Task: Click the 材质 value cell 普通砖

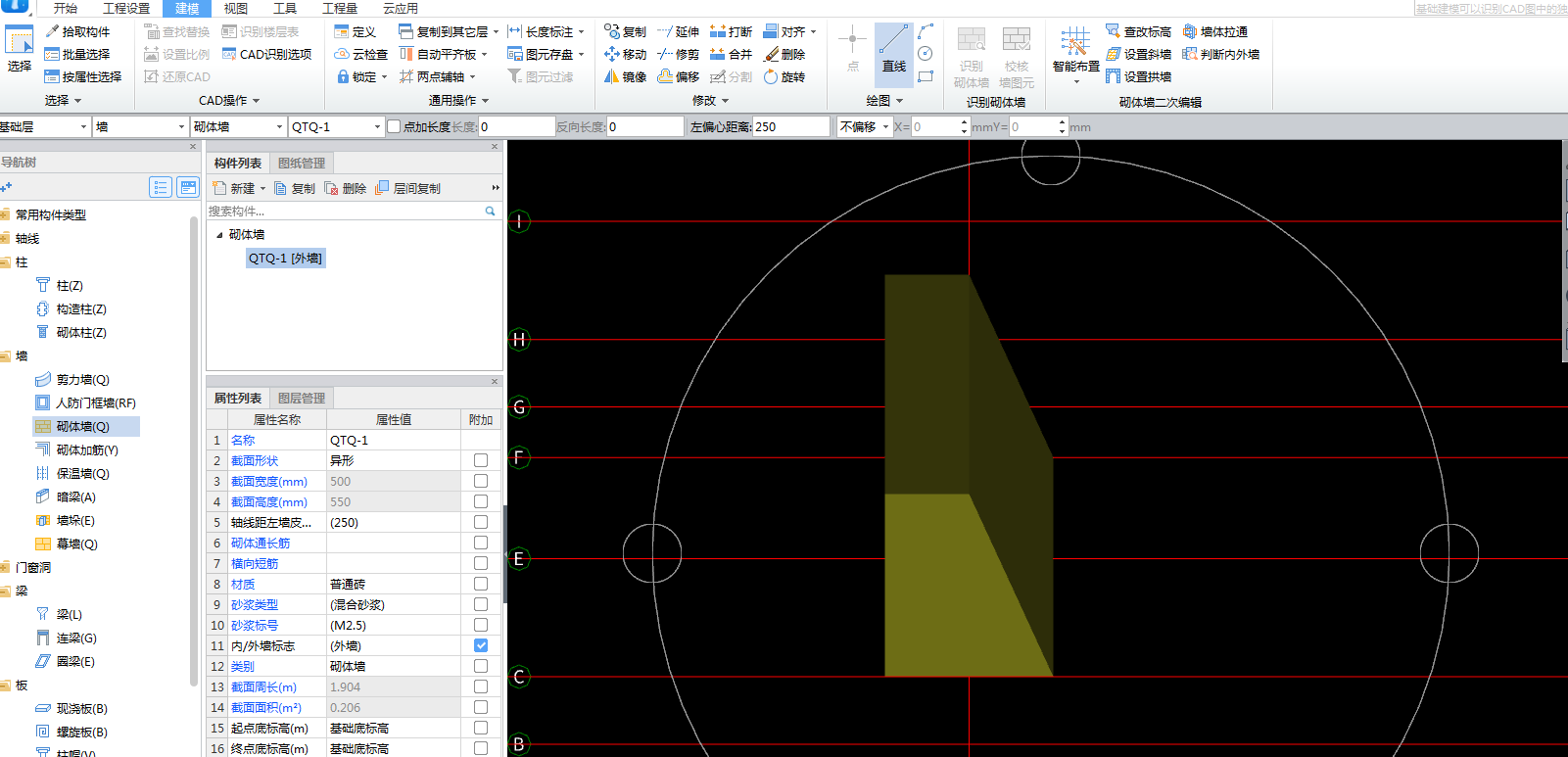Action: (x=394, y=584)
